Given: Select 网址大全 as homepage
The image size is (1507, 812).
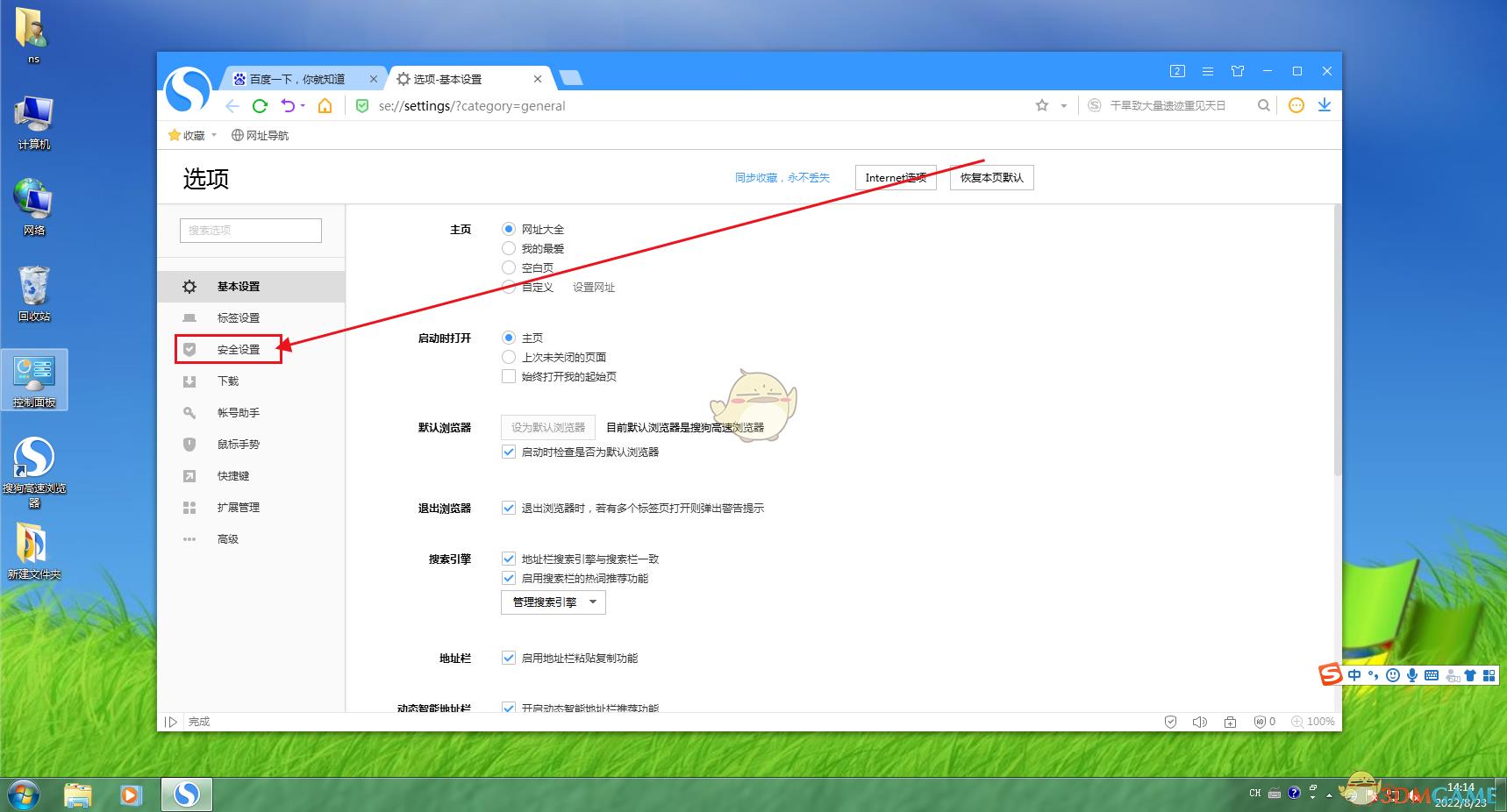Looking at the screenshot, I should [x=509, y=229].
